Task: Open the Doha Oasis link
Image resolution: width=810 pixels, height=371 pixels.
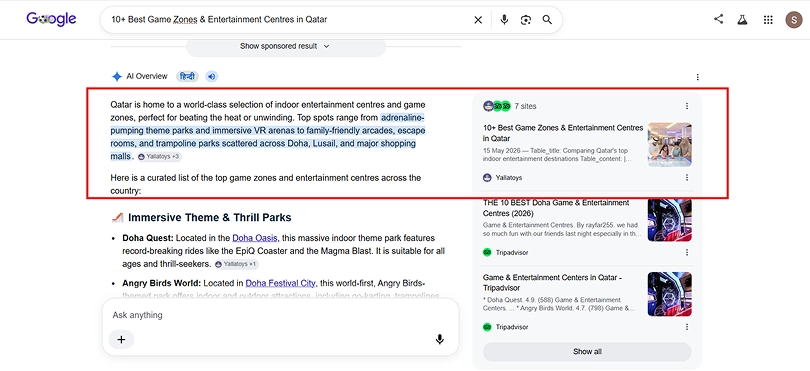Action: click(x=255, y=238)
